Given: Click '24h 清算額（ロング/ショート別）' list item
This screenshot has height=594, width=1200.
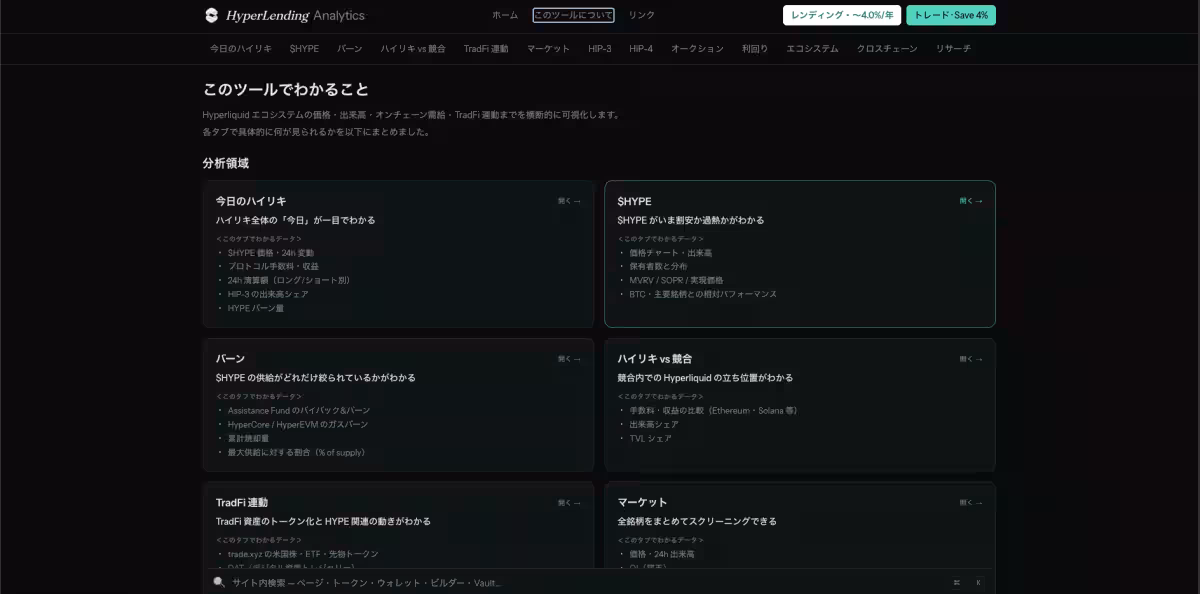Looking at the screenshot, I should pos(289,281).
